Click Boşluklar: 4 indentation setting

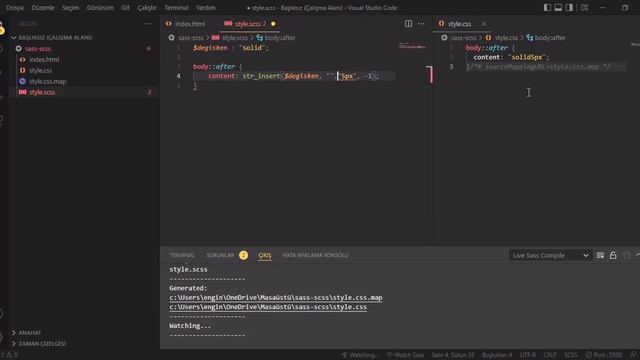(497, 355)
